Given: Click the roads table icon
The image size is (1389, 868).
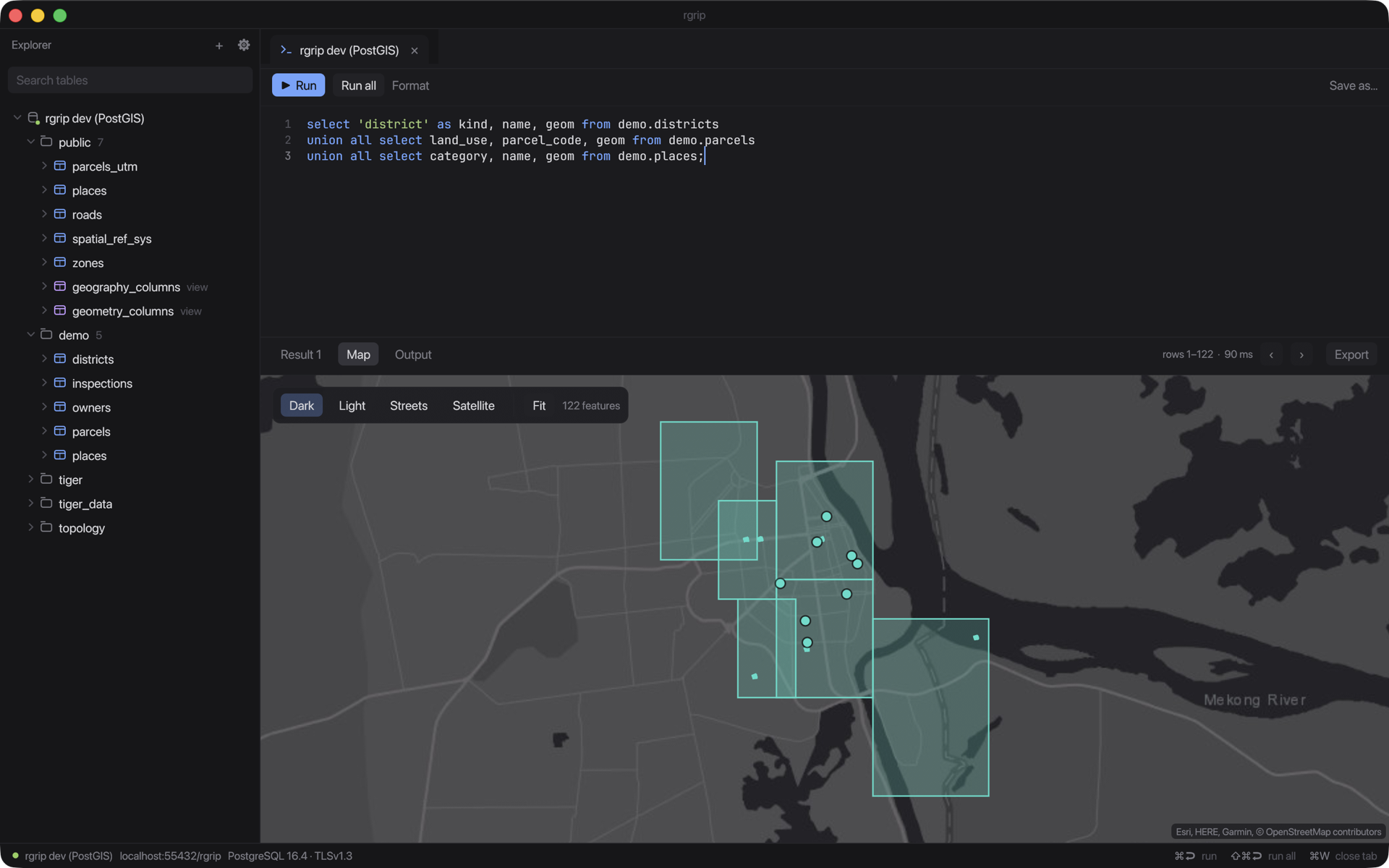Looking at the screenshot, I should 60,214.
